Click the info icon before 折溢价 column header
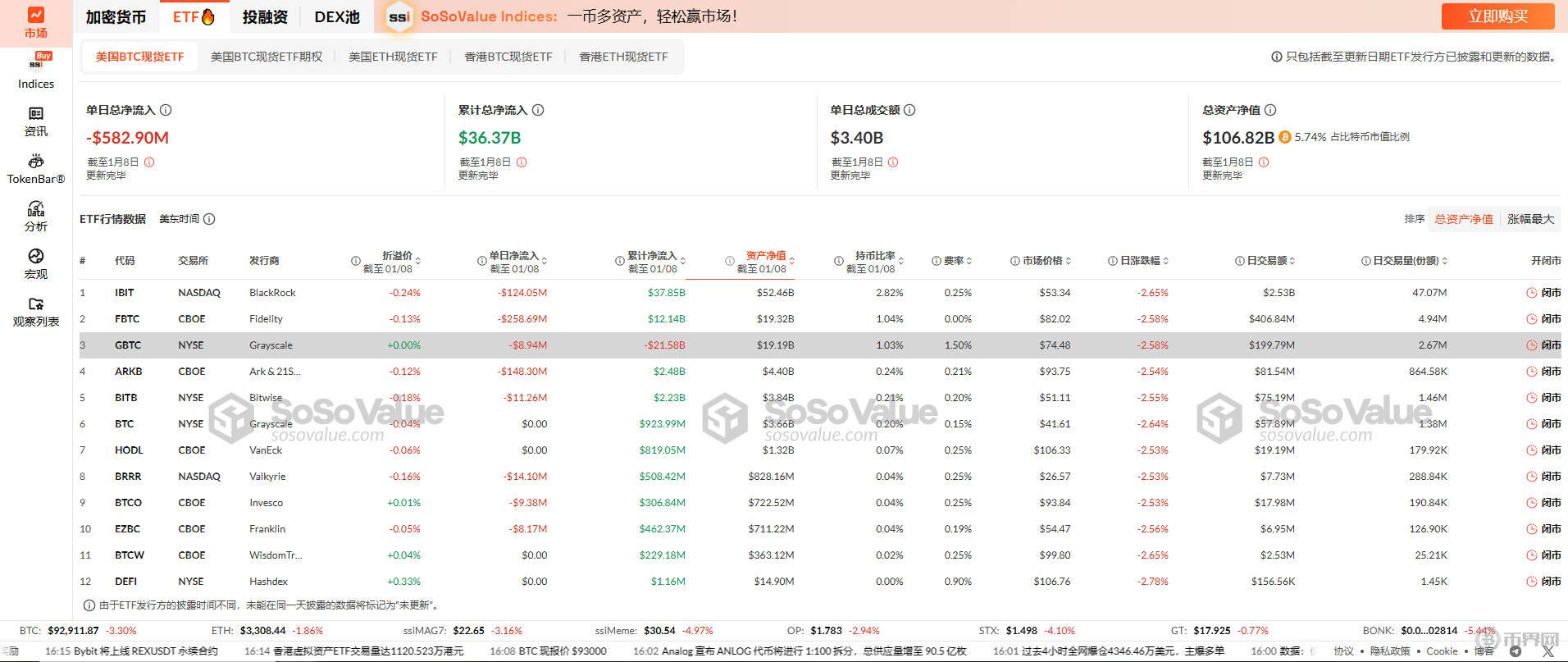The width and height of the screenshot is (1568, 662). coord(356,261)
